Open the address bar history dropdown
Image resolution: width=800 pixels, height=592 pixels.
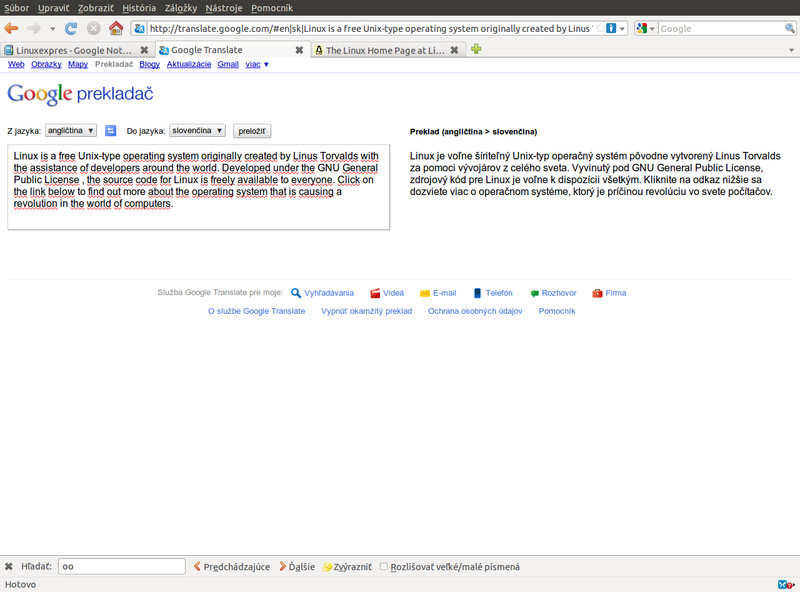pos(622,29)
